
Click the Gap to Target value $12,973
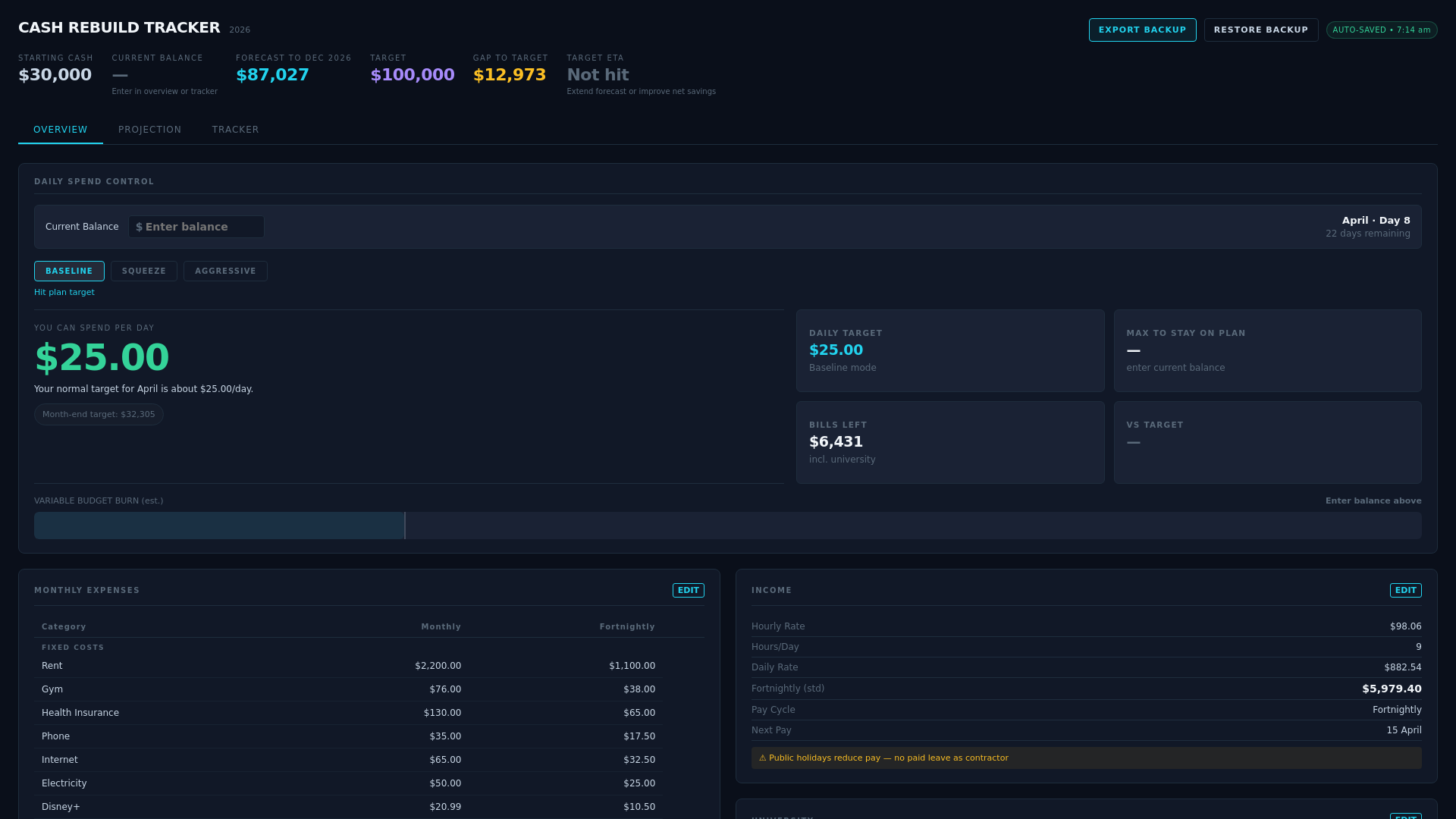(510, 75)
